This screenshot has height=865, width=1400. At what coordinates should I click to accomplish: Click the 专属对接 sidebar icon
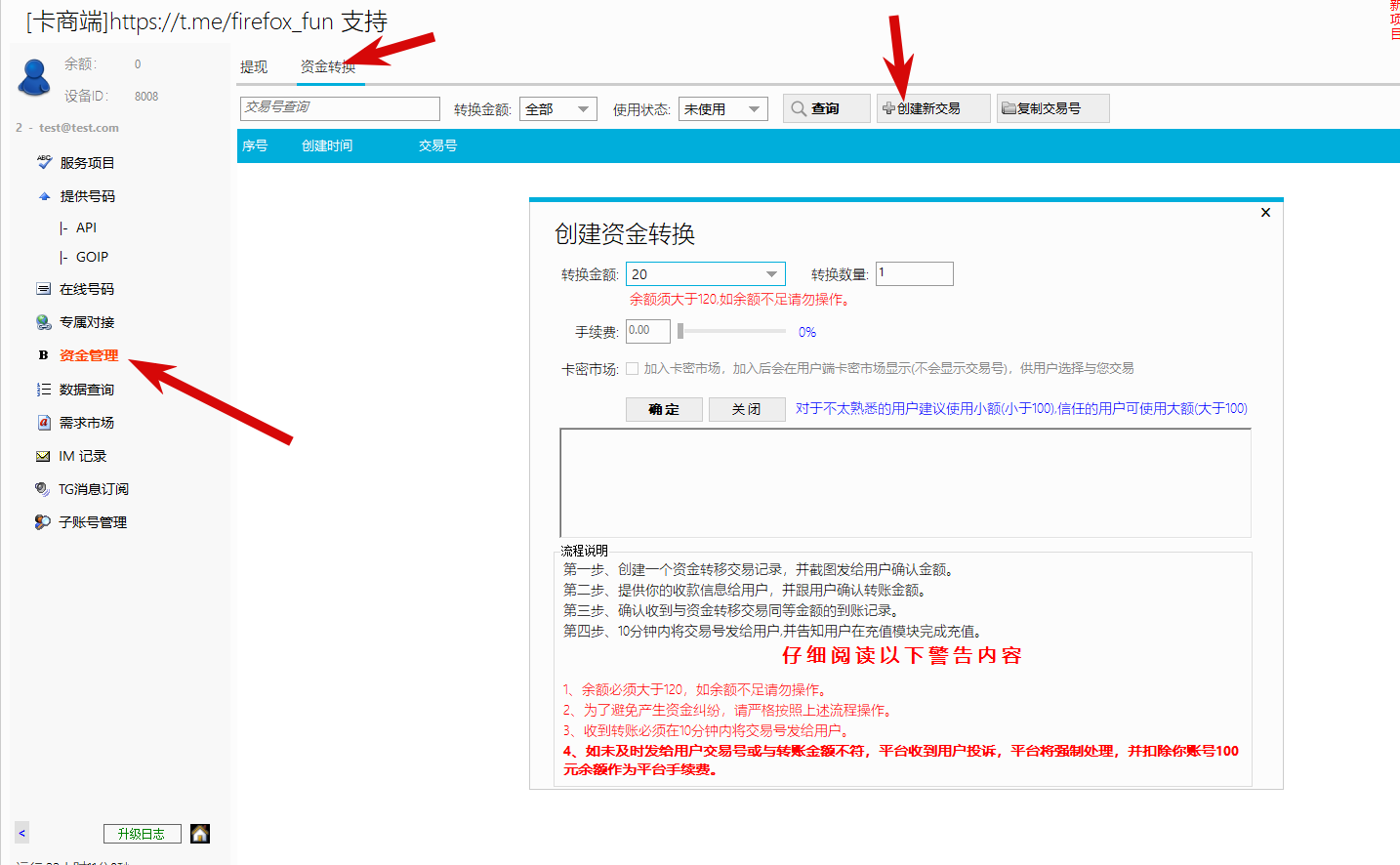click(x=43, y=322)
